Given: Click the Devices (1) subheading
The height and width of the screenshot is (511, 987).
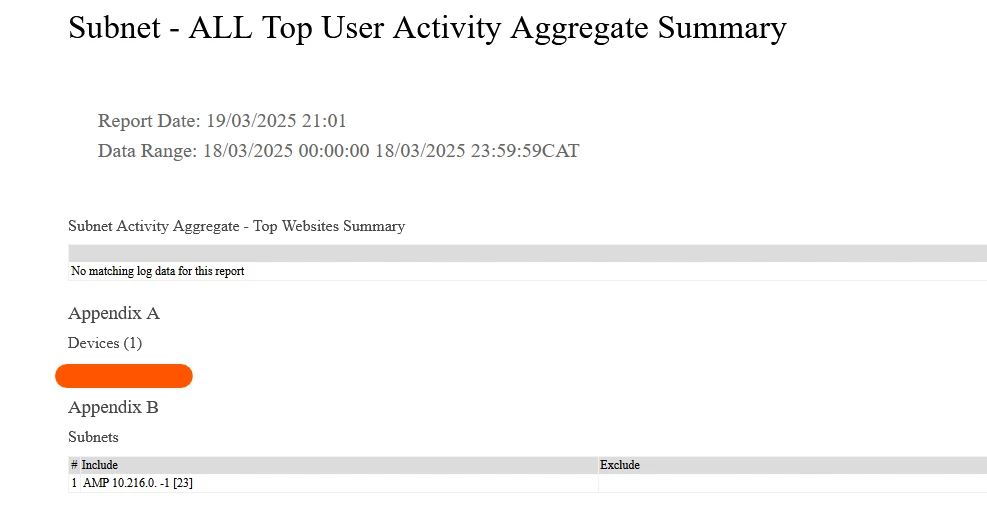Looking at the screenshot, I should (x=105, y=344).
